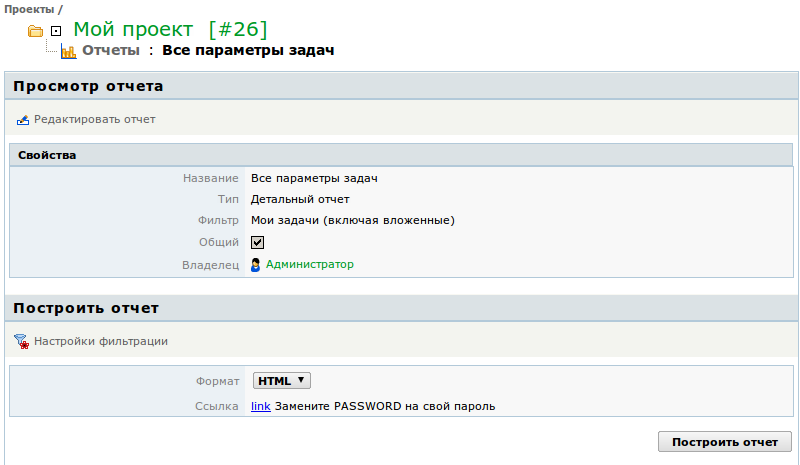Click the filter funnel icon
This screenshot has width=800, height=465.
click(x=22, y=342)
